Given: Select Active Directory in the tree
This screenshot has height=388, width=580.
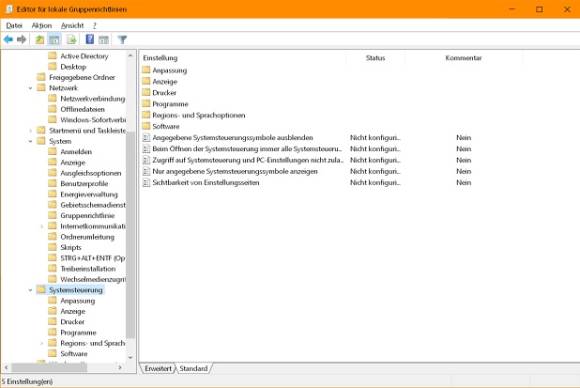Looking at the screenshot, I should [x=84, y=56].
